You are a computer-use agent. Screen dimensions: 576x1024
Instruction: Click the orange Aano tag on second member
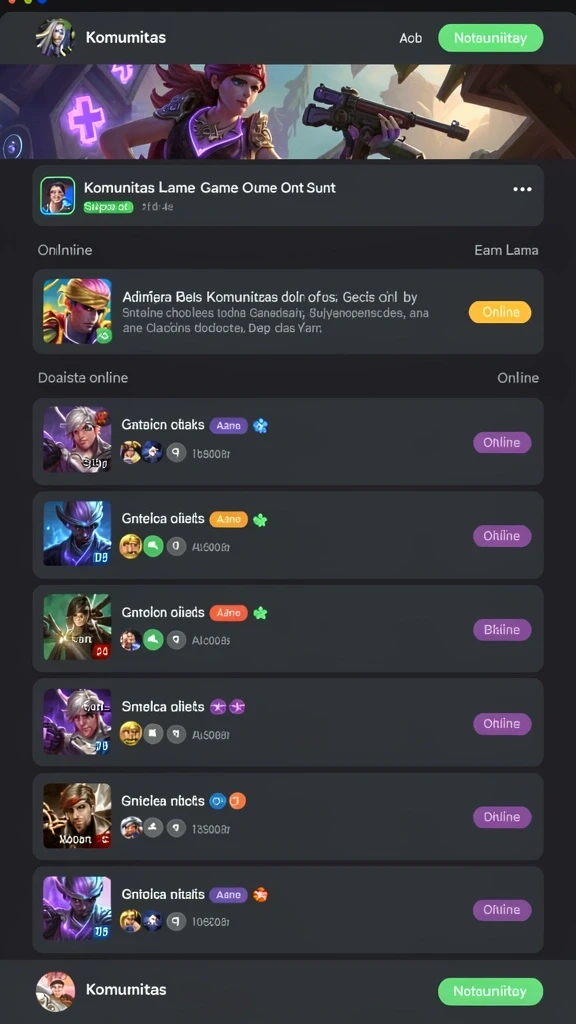229,519
